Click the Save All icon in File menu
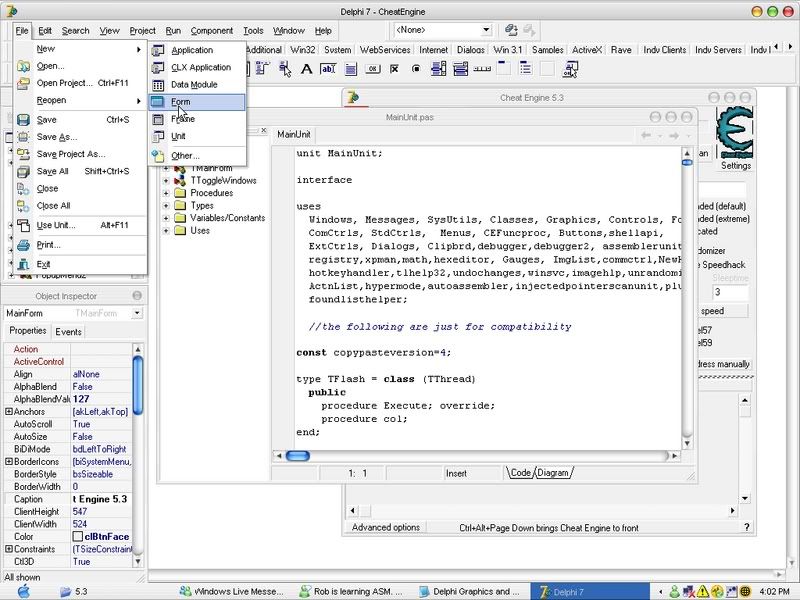The height and width of the screenshot is (600, 800). point(23,171)
